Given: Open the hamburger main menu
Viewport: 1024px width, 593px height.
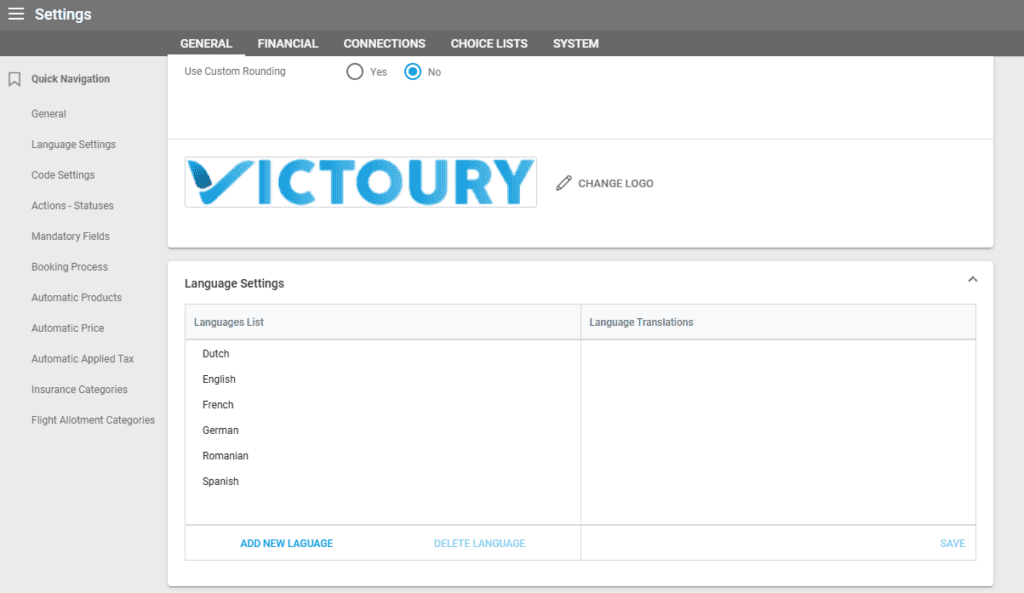Looking at the screenshot, I should point(16,14).
